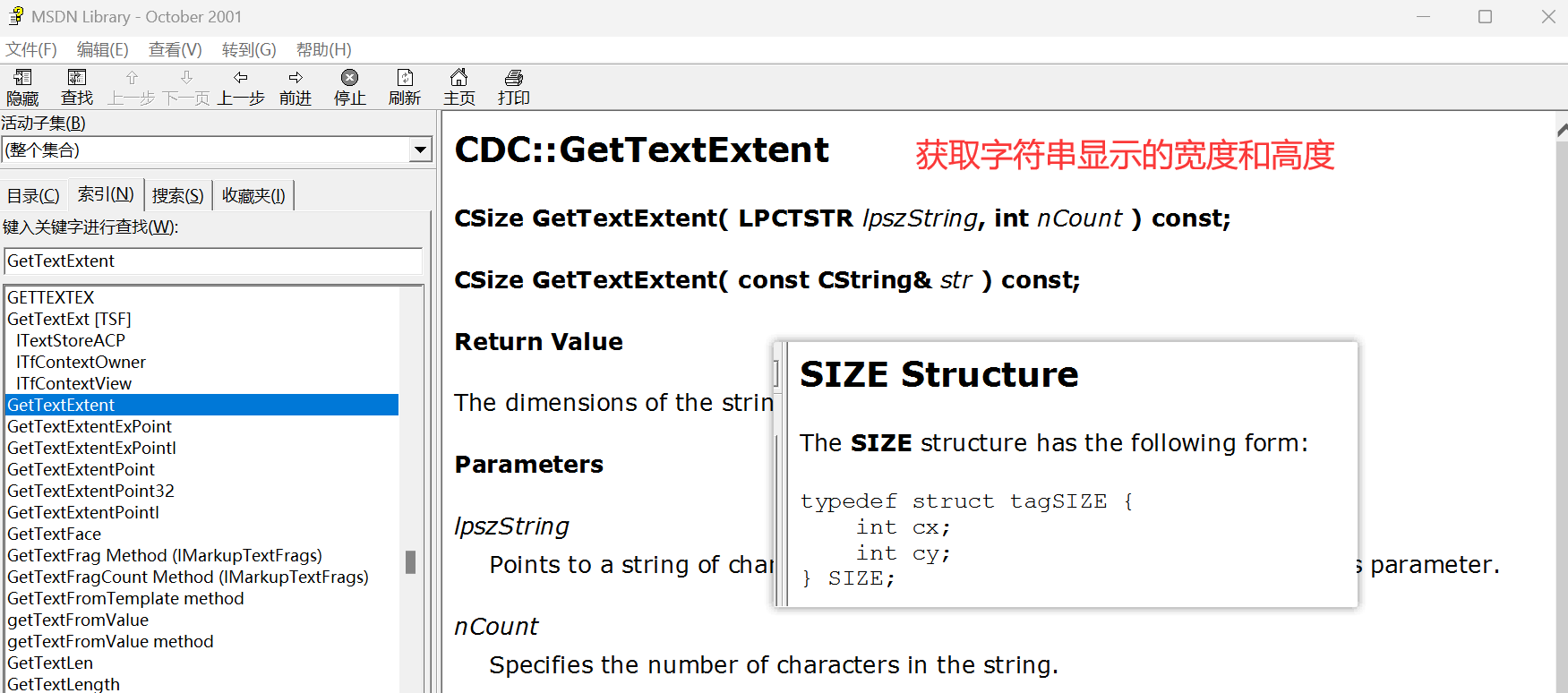
Task: Select ITfContextOwner sub-entry
Action: 81,362
